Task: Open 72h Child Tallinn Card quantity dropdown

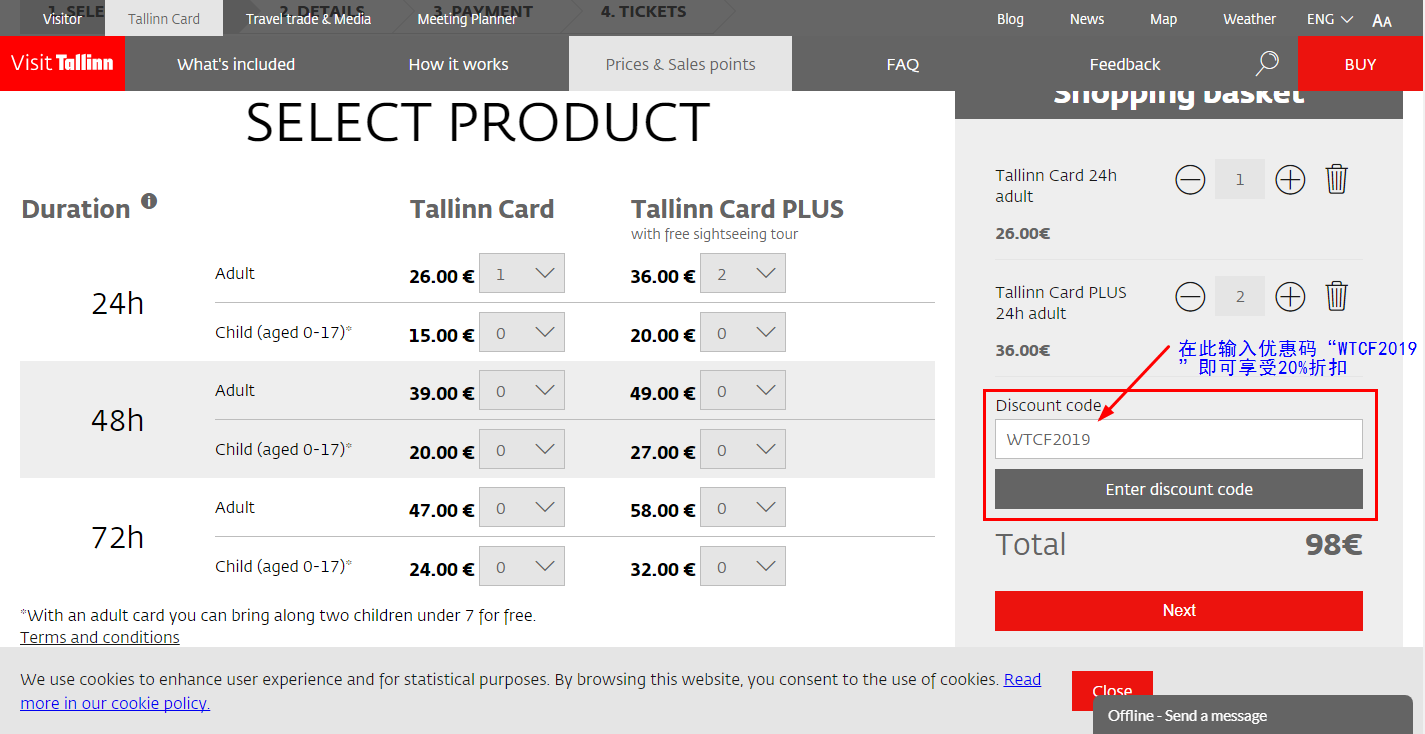Action: [522, 566]
